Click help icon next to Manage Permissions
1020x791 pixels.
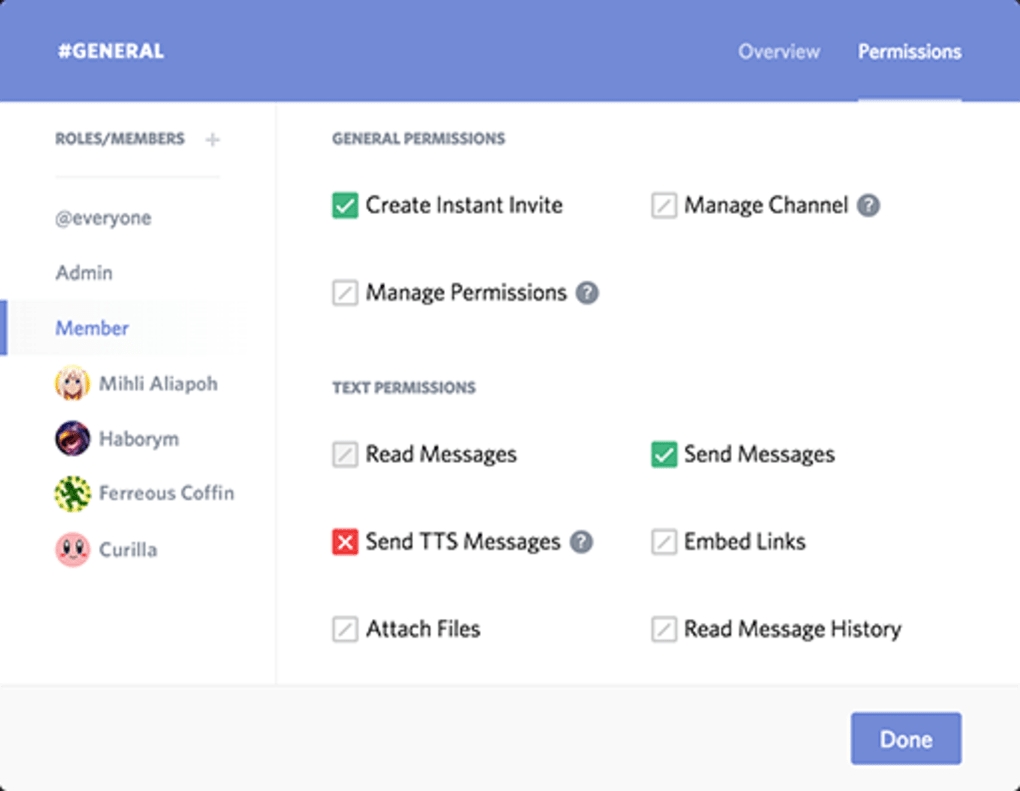tap(588, 293)
